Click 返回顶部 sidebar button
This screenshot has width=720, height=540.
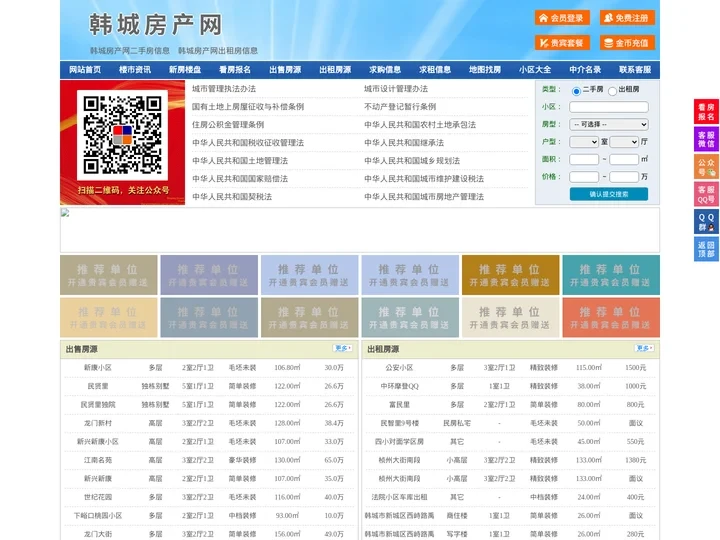click(x=706, y=249)
